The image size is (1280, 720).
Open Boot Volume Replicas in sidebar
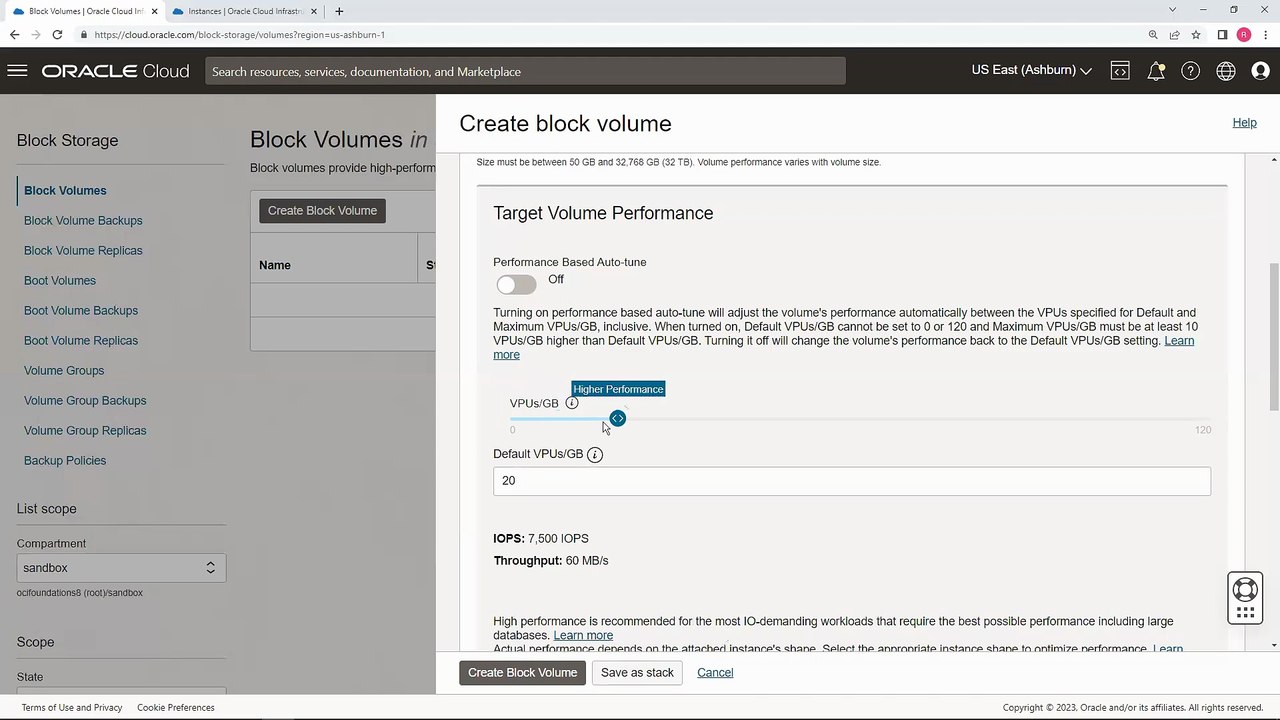[x=81, y=340]
